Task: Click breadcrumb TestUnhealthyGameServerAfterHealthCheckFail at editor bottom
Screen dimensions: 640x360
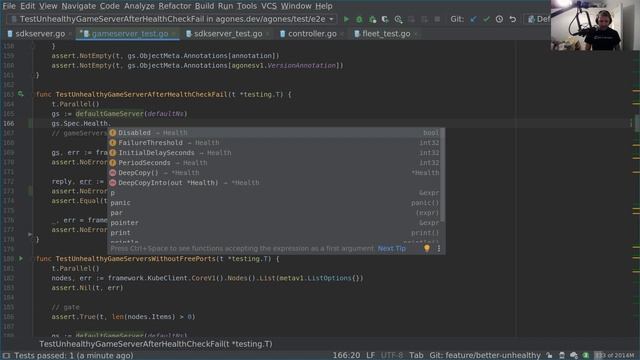Action: 156,344
